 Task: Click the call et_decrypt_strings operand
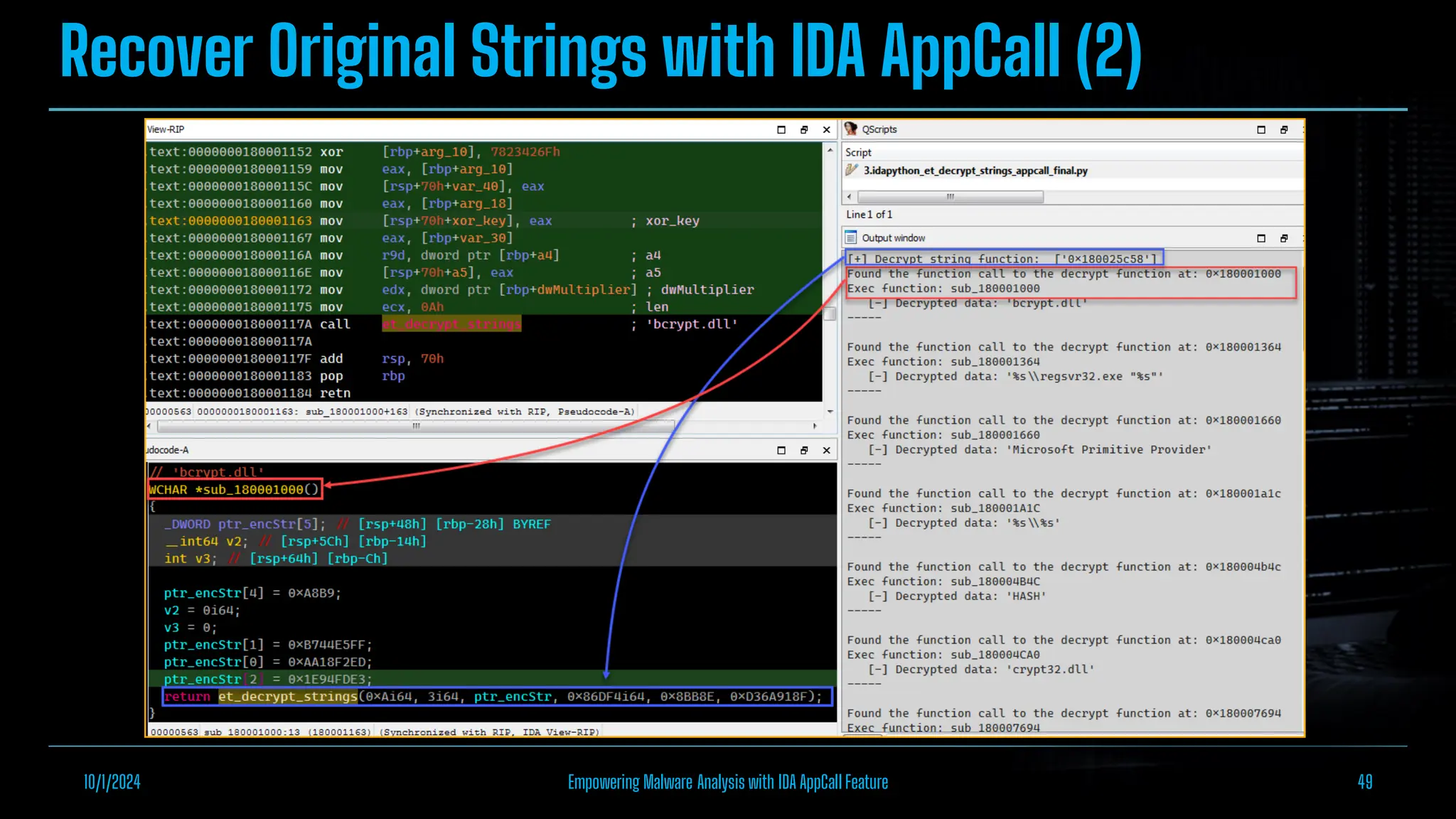[x=451, y=324]
